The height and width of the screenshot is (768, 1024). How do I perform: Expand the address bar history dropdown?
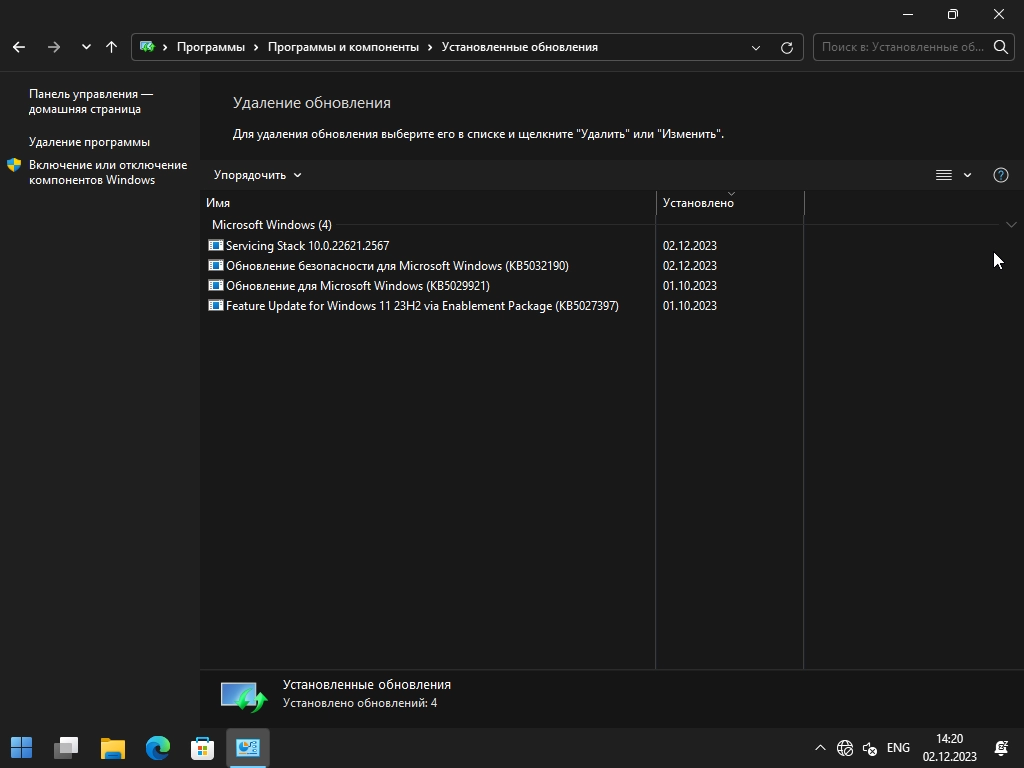[x=756, y=47]
